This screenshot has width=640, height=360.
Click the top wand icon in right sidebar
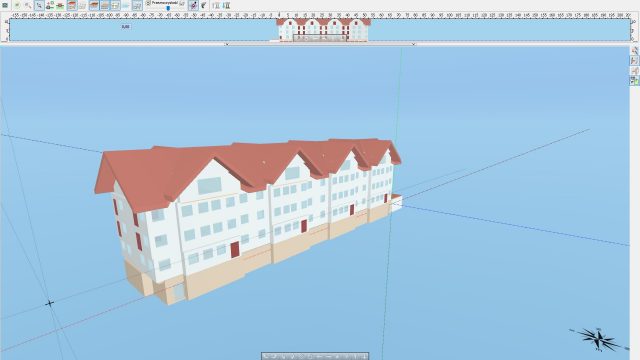(x=635, y=51)
